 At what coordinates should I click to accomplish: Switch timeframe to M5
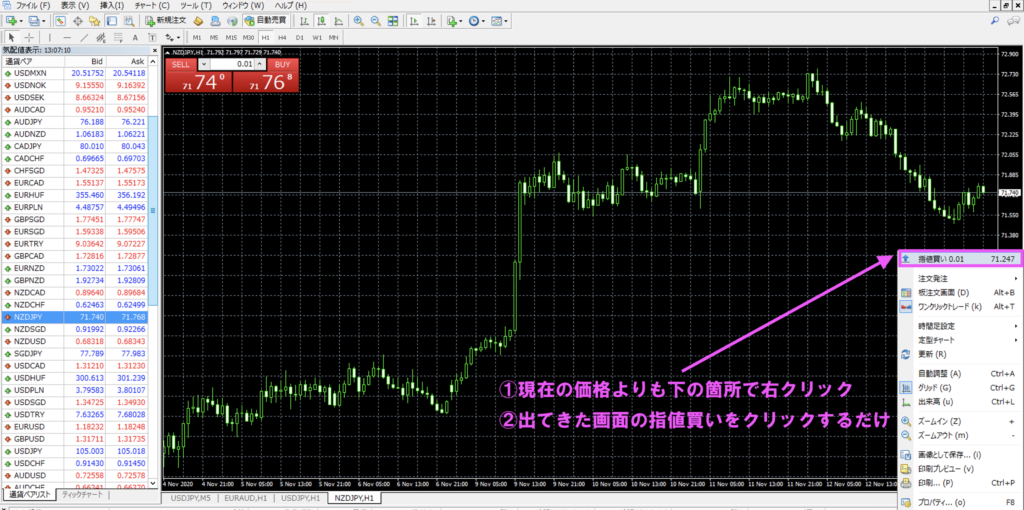[x=214, y=37]
